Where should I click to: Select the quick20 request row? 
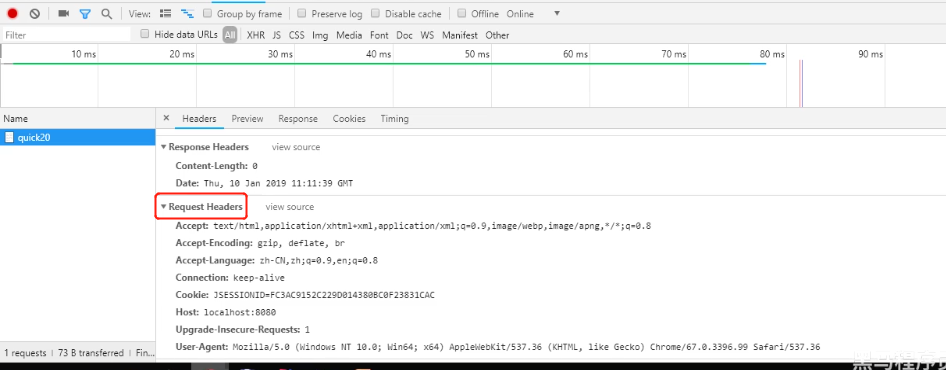pos(78,138)
